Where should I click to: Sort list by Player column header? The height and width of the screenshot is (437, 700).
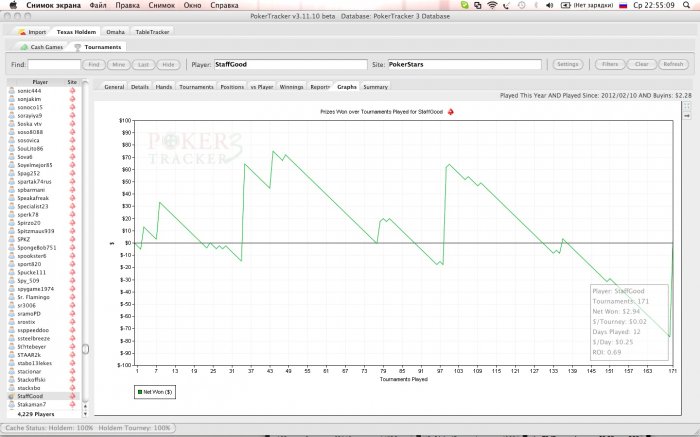[40, 82]
